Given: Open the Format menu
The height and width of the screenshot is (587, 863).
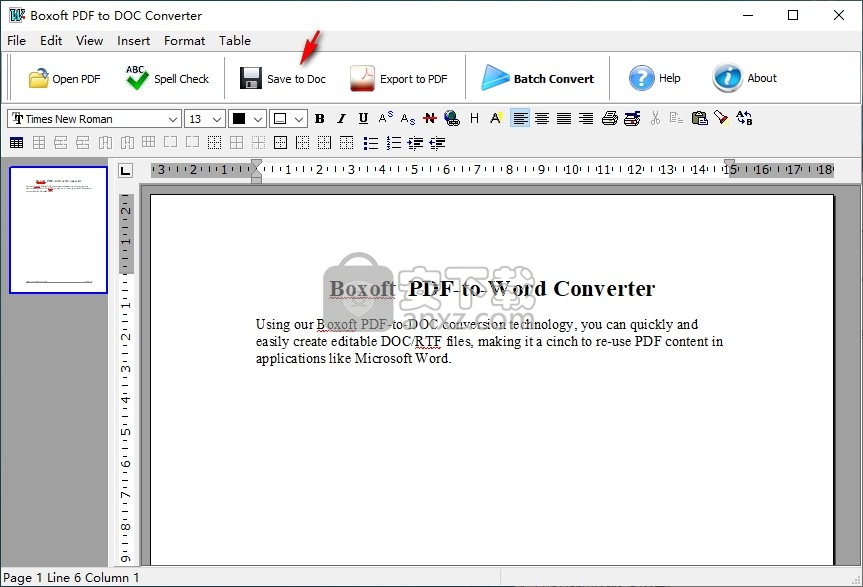Looking at the screenshot, I should (184, 41).
